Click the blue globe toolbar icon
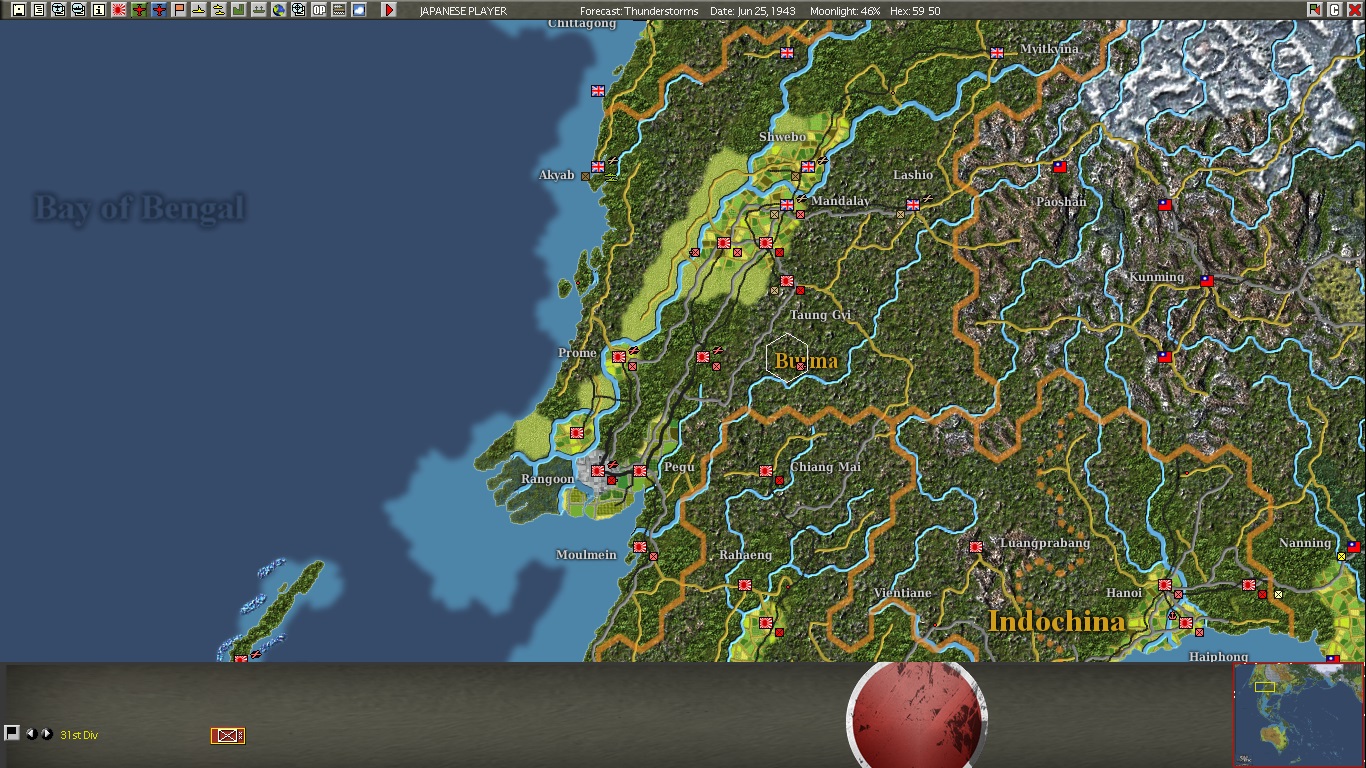The height and width of the screenshot is (768, 1366). 279,10
